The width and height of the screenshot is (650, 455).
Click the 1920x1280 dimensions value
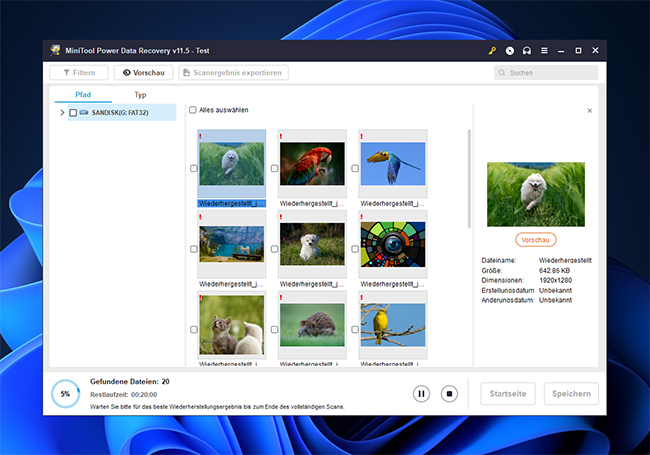coord(555,281)
